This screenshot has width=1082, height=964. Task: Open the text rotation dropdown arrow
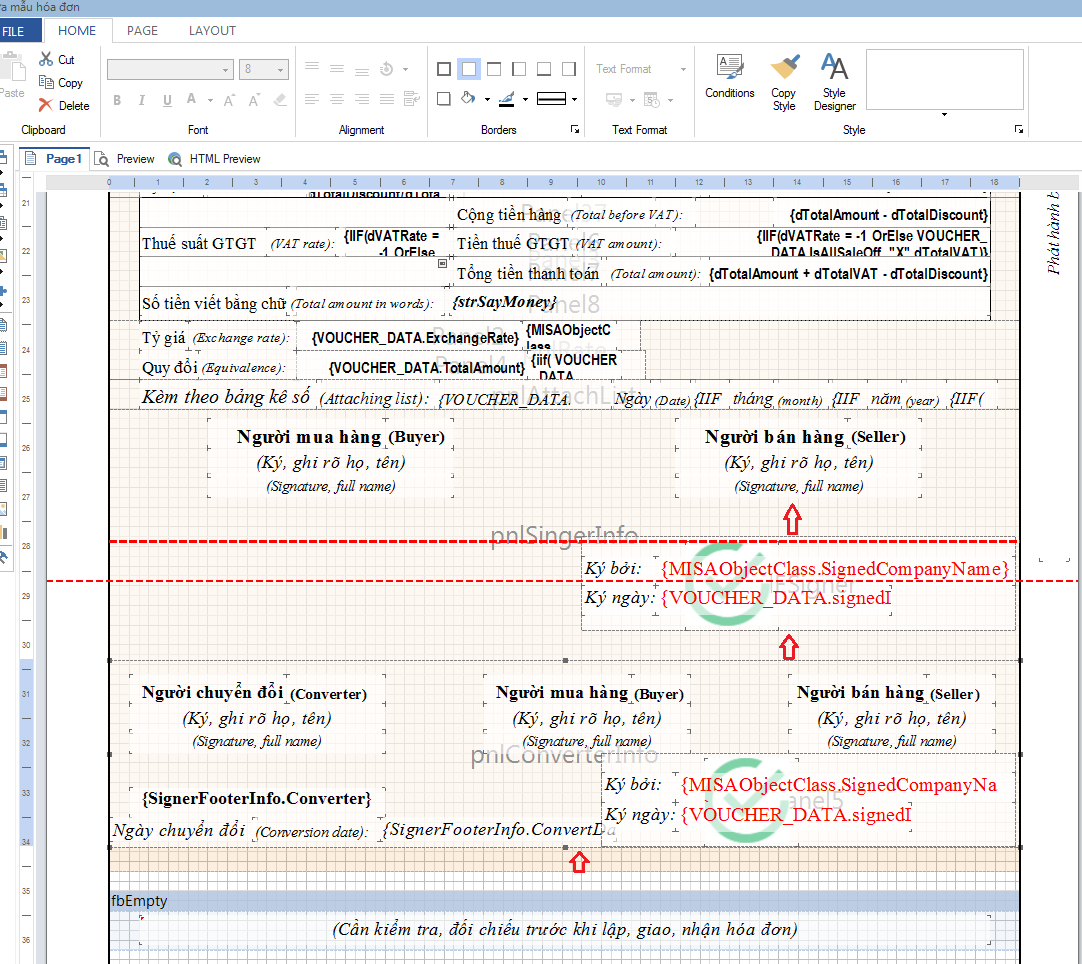(x=405, y=69)
